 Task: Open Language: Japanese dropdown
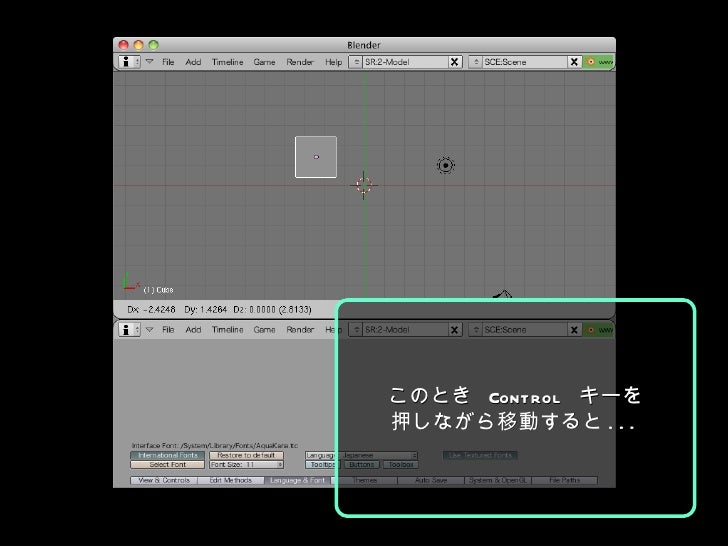[361, 455]
